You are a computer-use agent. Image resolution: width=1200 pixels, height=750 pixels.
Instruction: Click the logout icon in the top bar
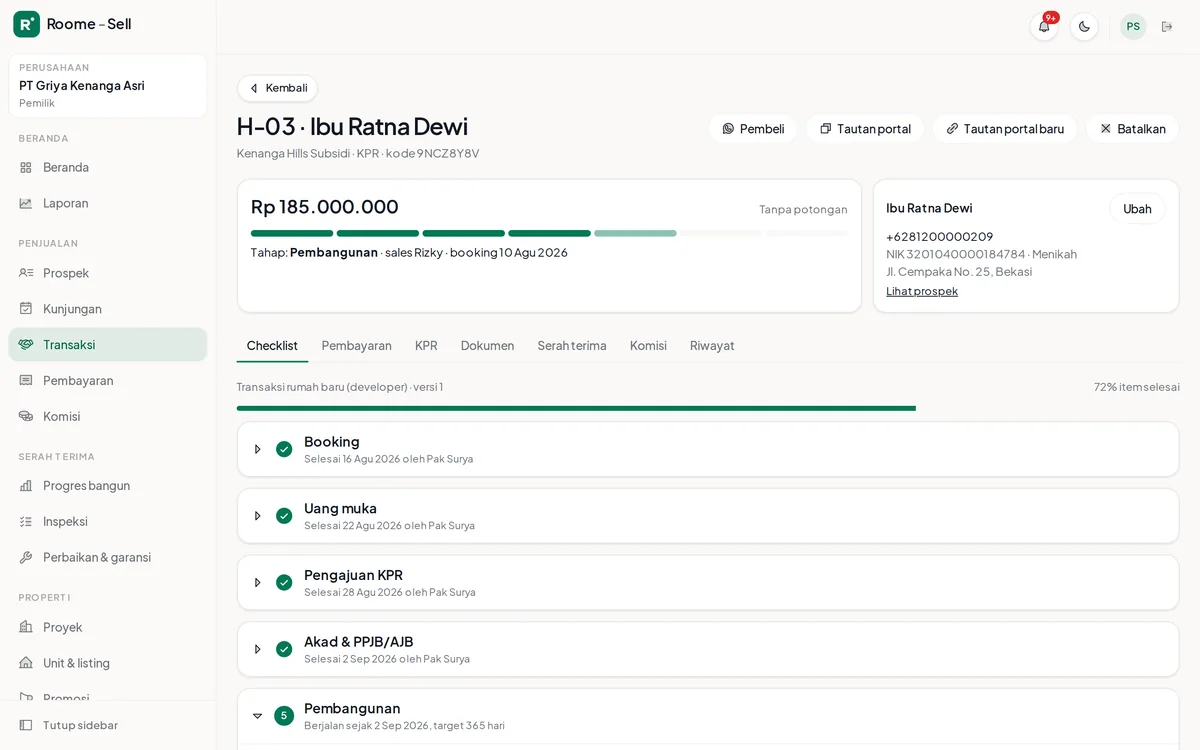coord(1167,27)
